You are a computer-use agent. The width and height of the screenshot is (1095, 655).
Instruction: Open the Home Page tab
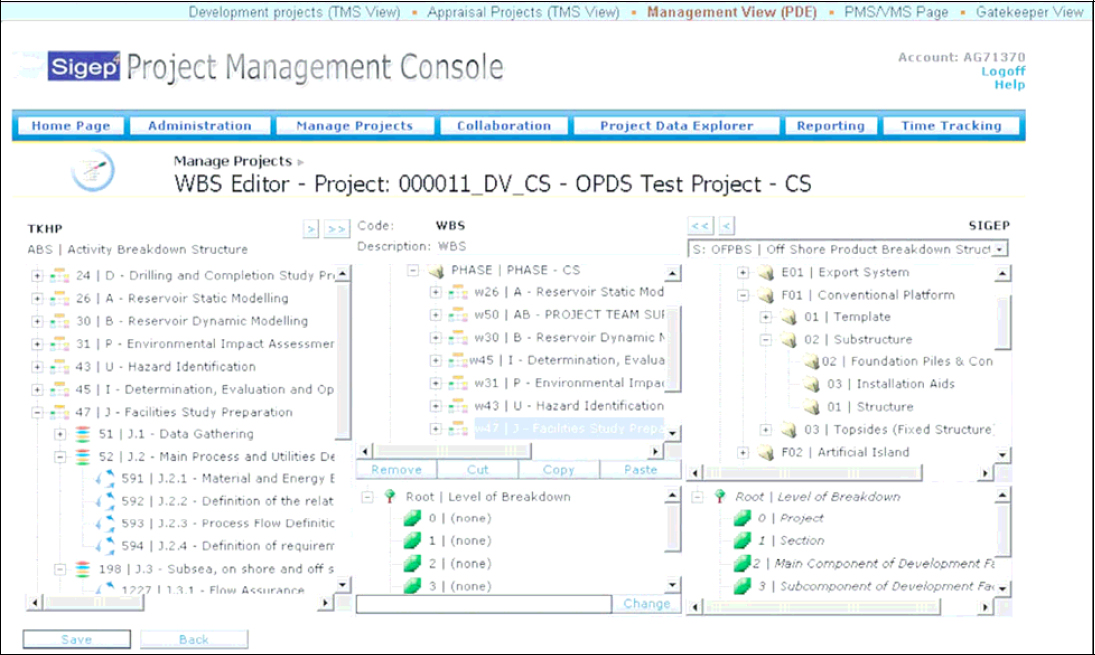[71, 126]
